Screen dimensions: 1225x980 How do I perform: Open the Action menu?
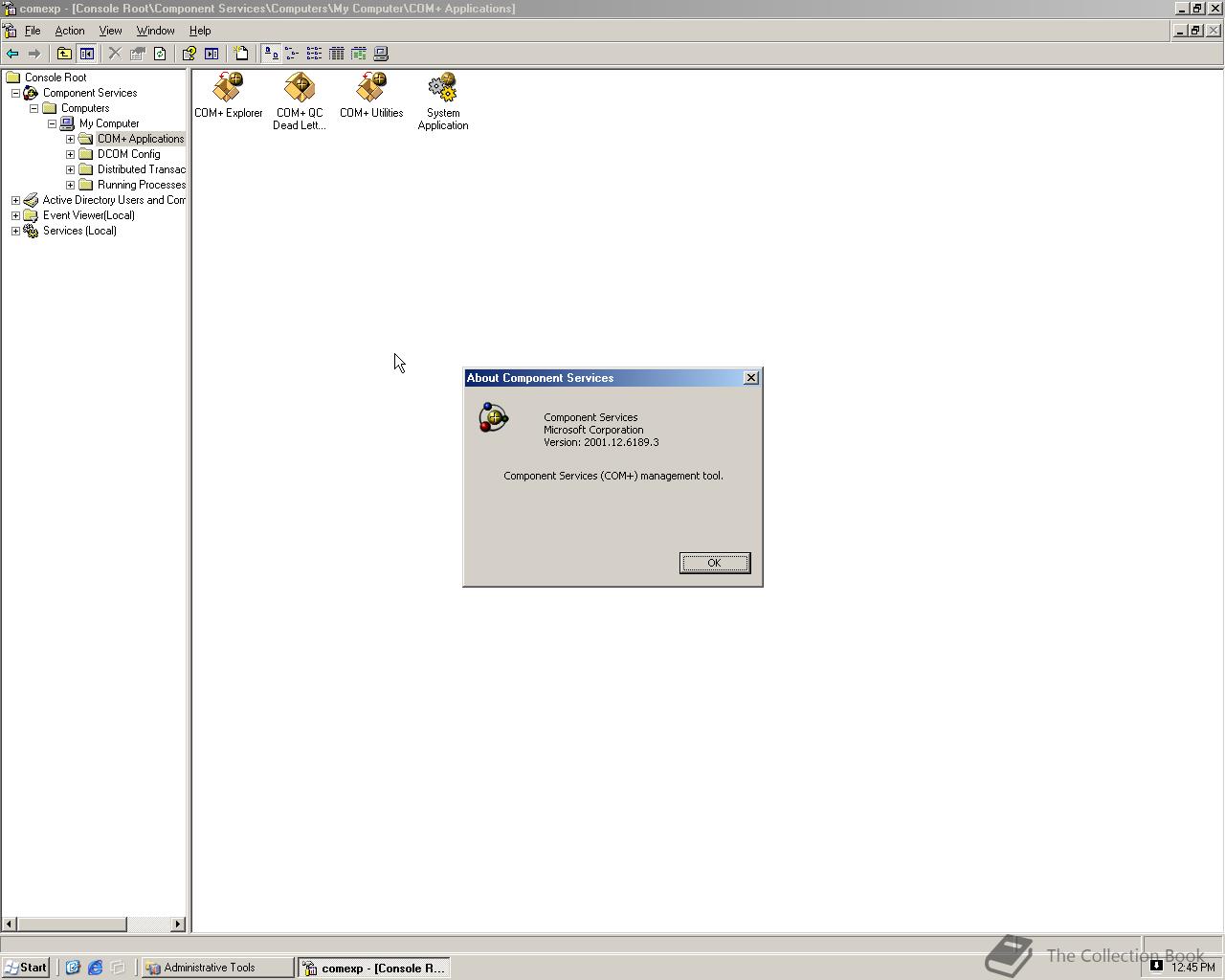click(70, 31)
